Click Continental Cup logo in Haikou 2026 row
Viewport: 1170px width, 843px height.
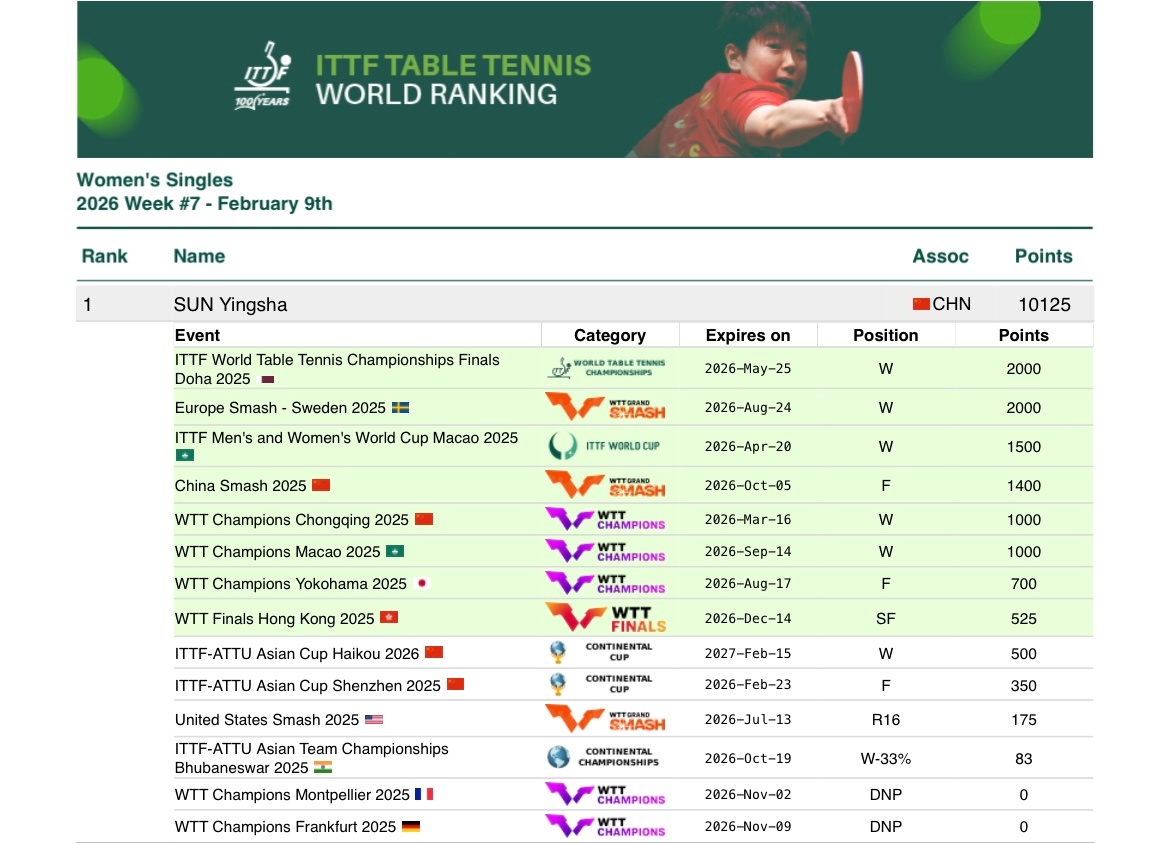601,653
